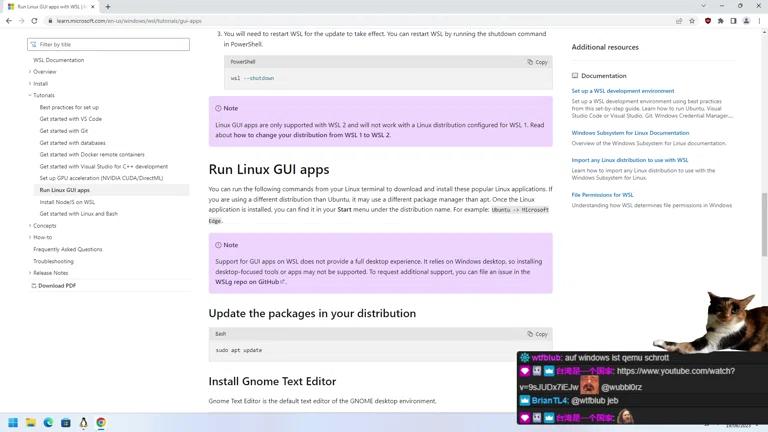Open Get started with databases
The height and width of the screenshot is (432, 768).
[72, 143]
